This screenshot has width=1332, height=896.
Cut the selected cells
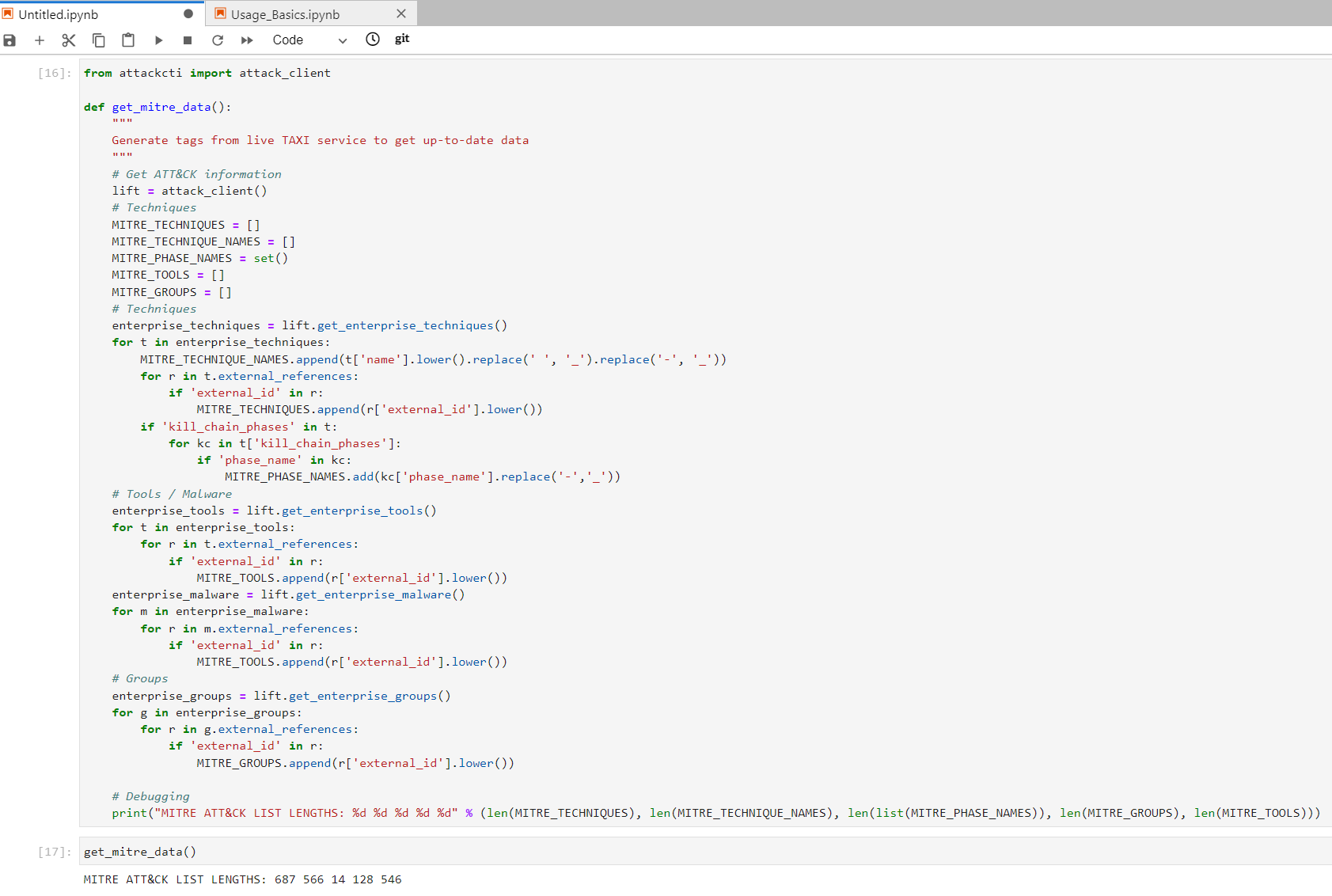(69, 40)
